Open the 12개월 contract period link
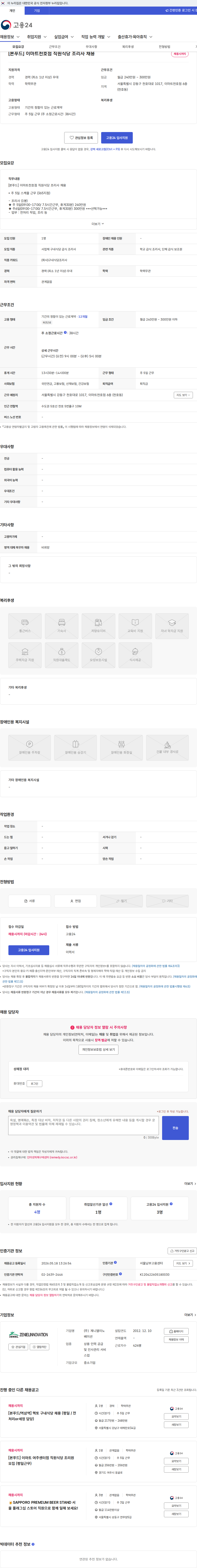 [83, 316]
